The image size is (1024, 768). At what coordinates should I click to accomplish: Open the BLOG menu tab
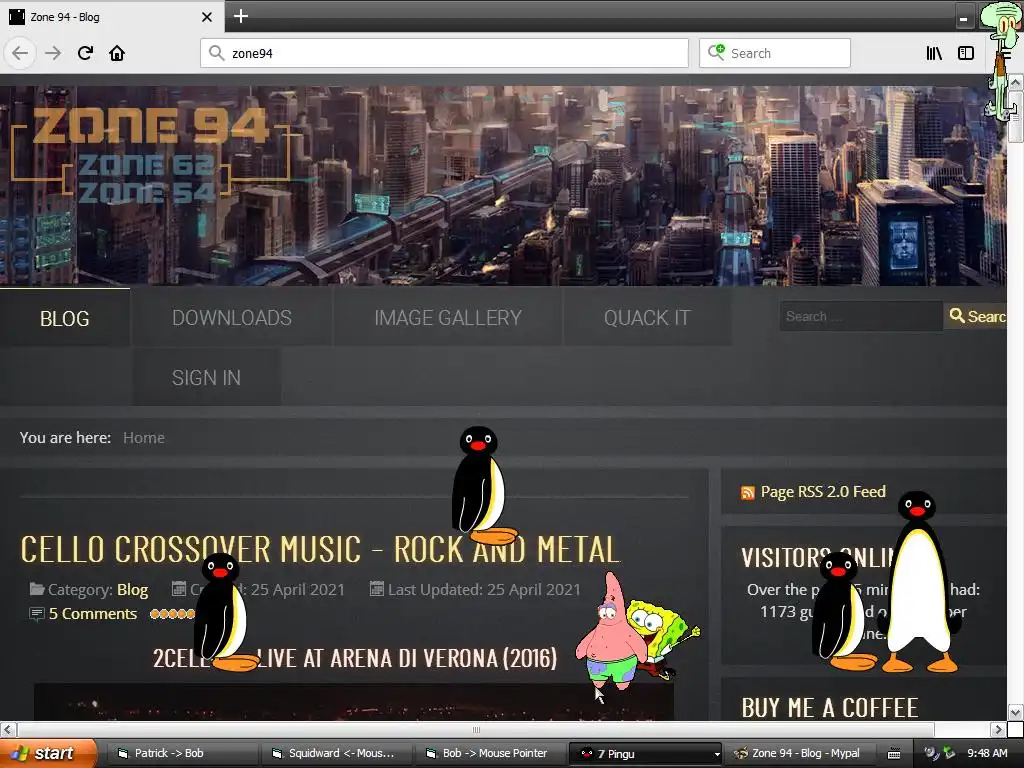click(65, 318)
